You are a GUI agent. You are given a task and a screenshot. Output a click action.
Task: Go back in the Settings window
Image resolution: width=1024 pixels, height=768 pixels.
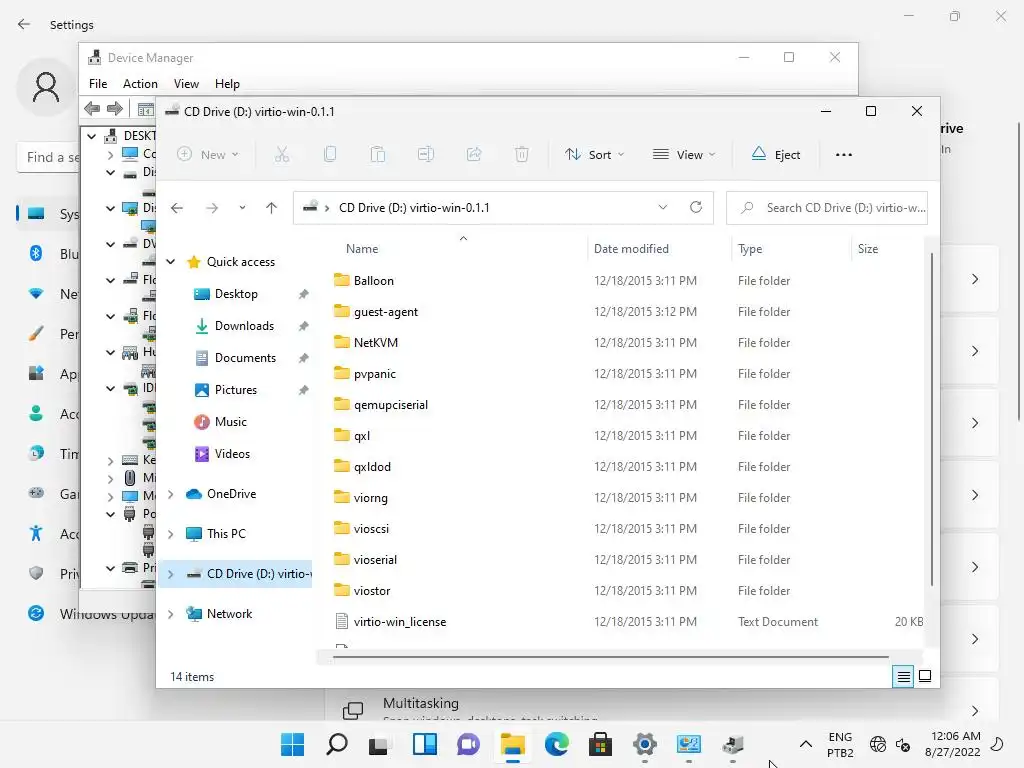[x=24, y=24]
